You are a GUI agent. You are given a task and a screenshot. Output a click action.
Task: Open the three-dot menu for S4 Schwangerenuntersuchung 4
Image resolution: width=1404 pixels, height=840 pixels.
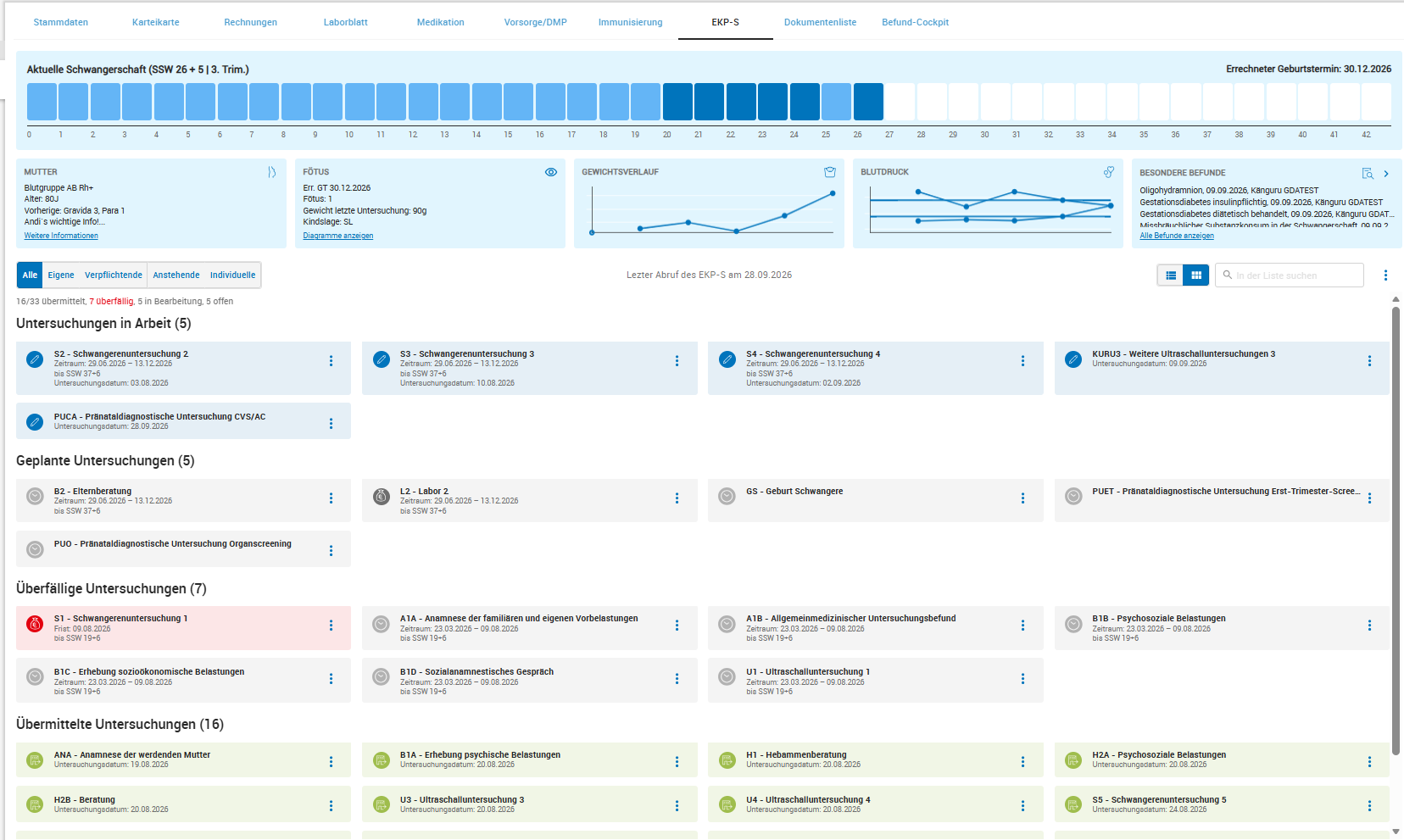coord(1022,361)
